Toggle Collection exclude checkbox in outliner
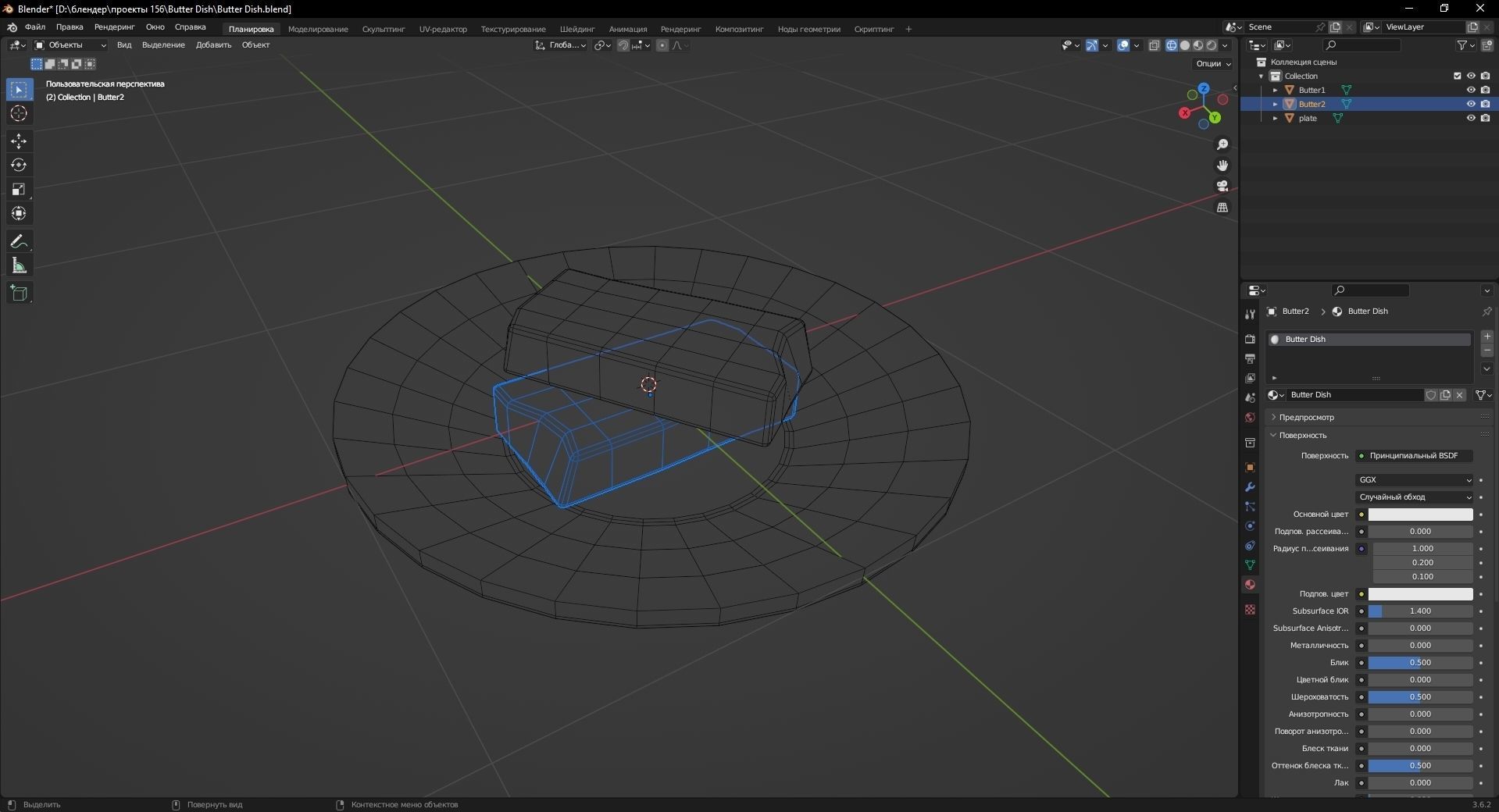Viewport: 1499px width, 812px height. pos(1457,76)
